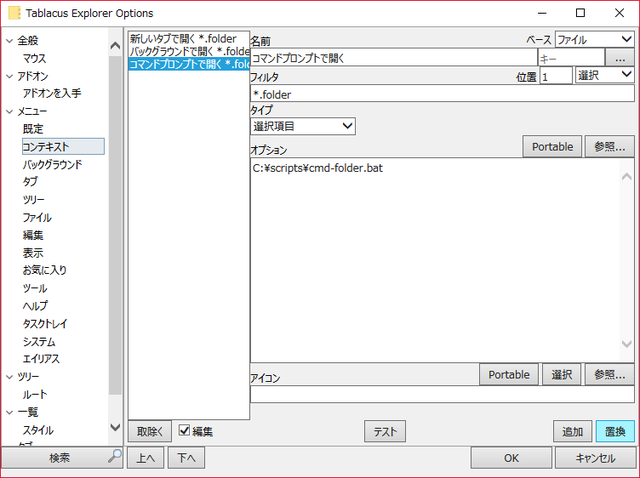Select バックグラウンド in the tree
640x478 pixels.
[52, 165]
